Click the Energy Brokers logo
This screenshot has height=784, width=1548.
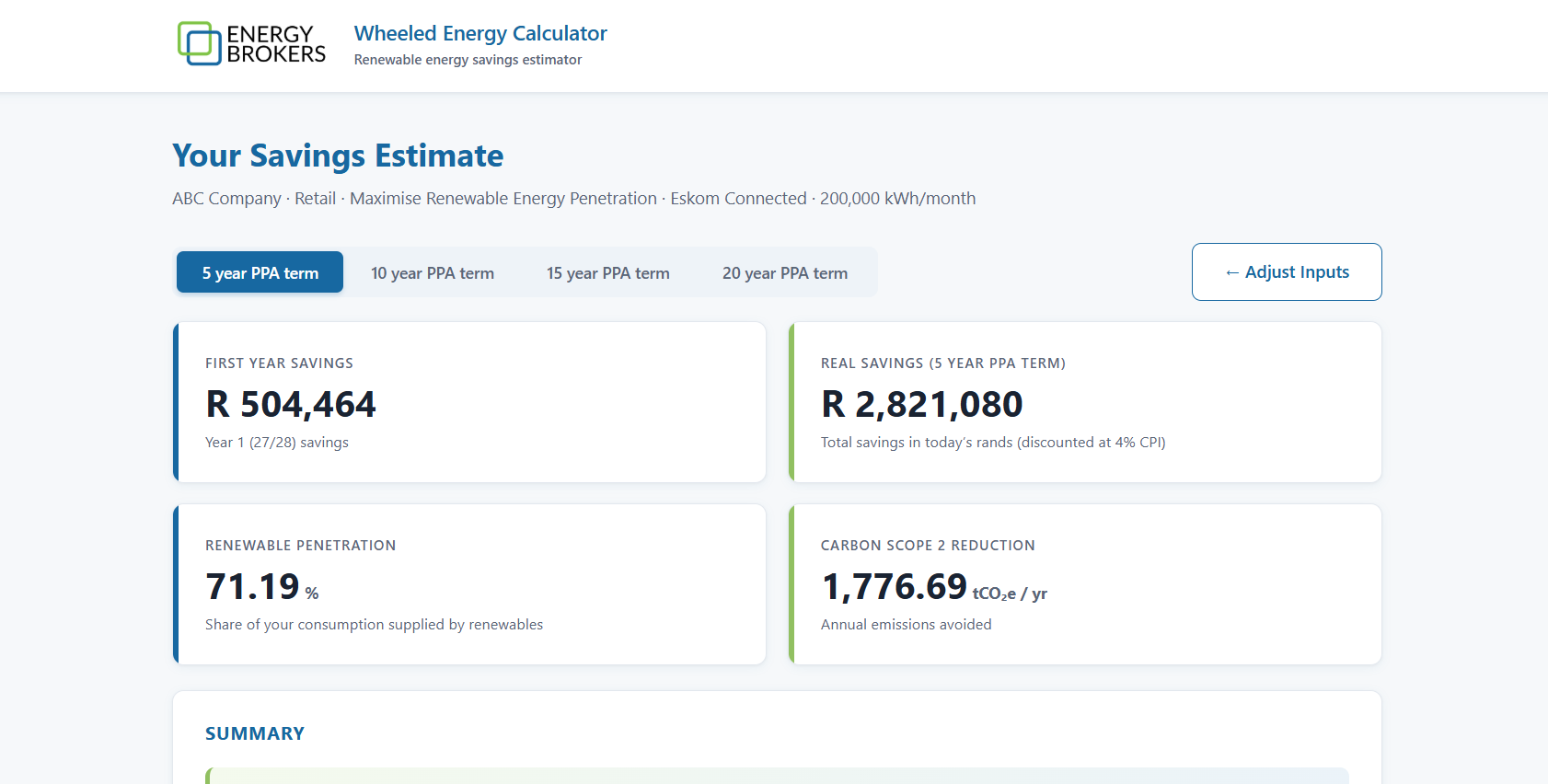(x=251, y=43)
